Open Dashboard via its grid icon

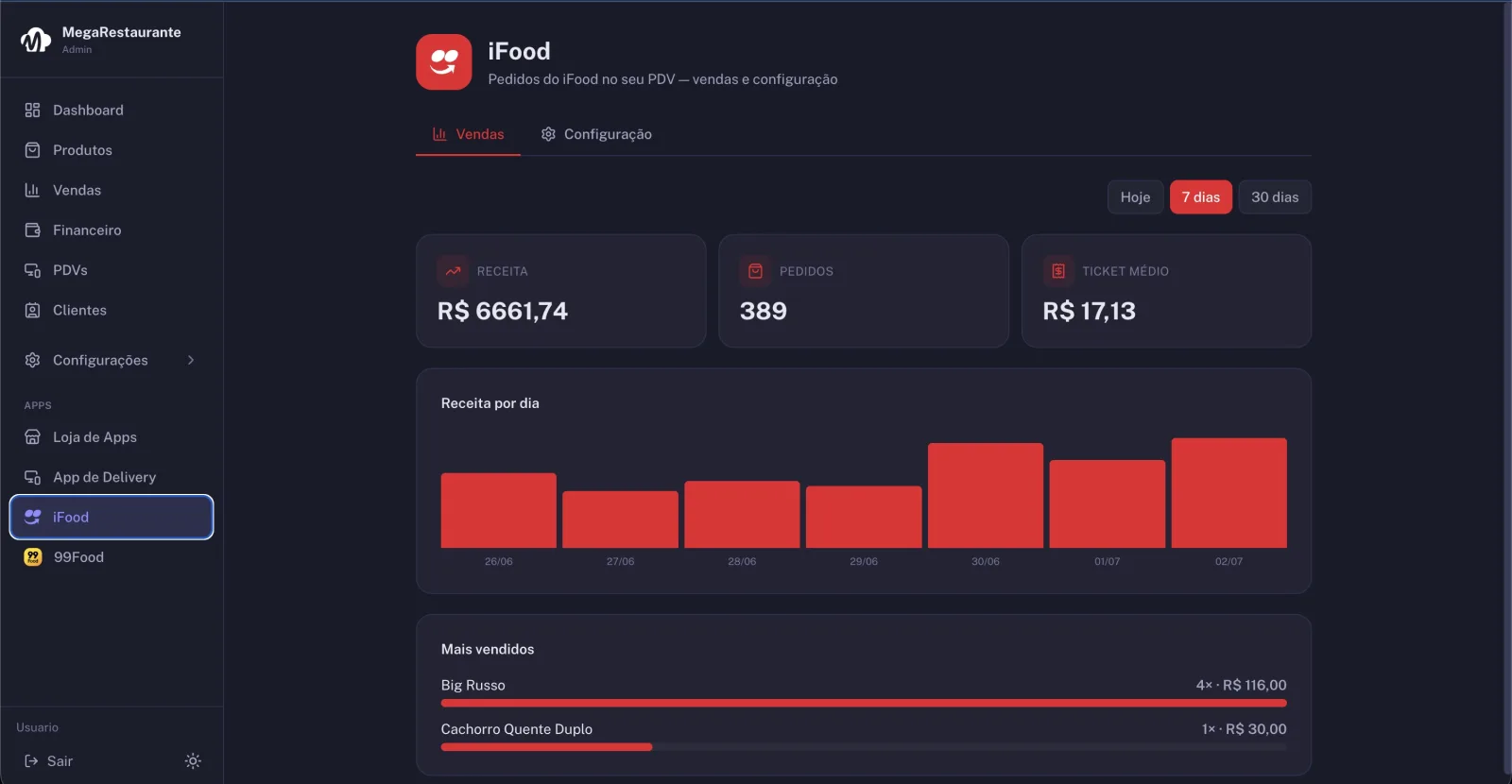(x=32, y=111)
